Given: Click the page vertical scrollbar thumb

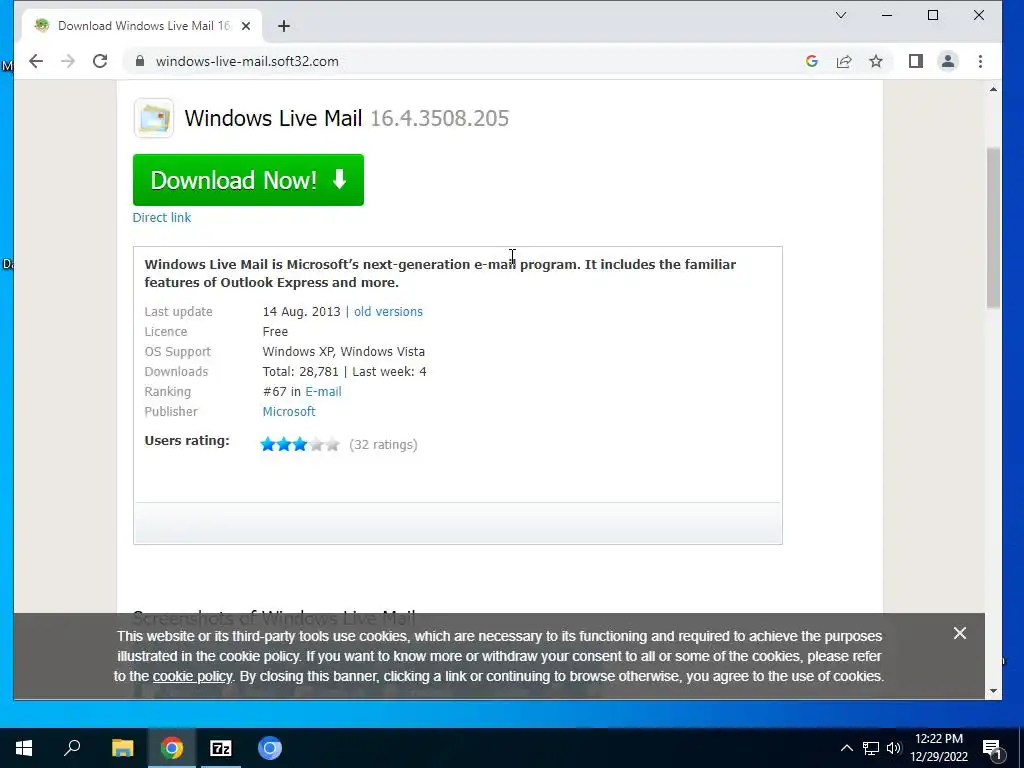Looking at the screenshot, I should click(993, 228).
